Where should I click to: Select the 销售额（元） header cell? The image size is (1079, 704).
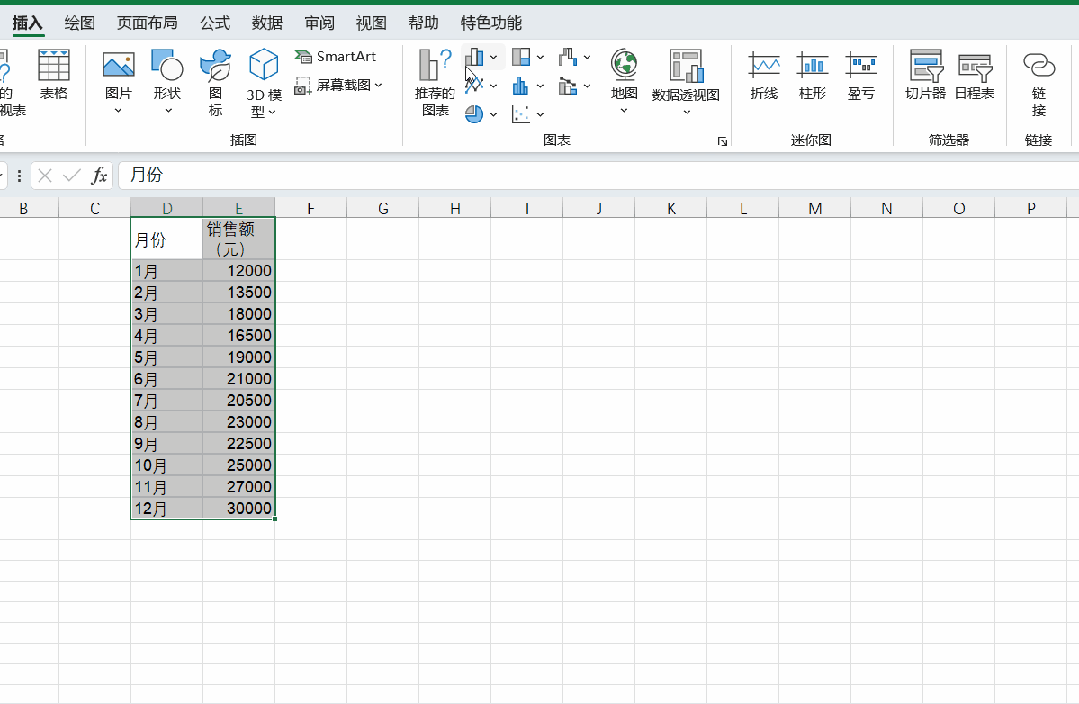239,239
